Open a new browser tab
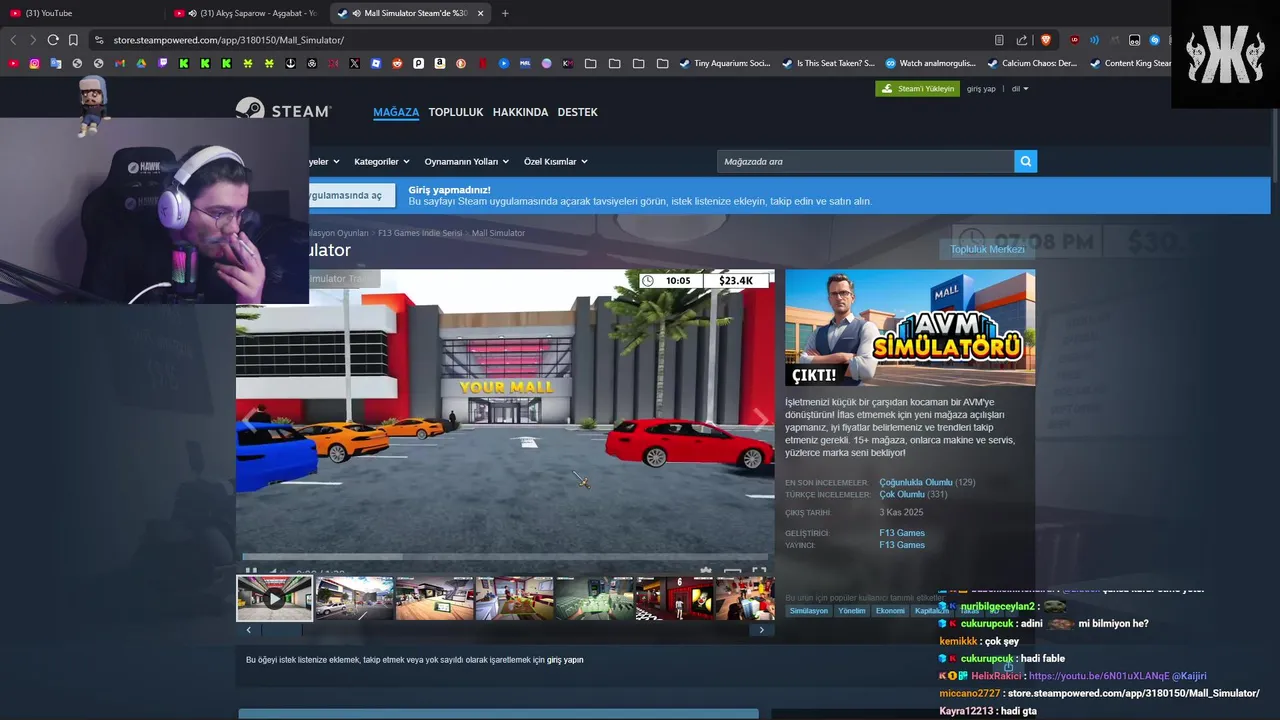 coord(505,13)
